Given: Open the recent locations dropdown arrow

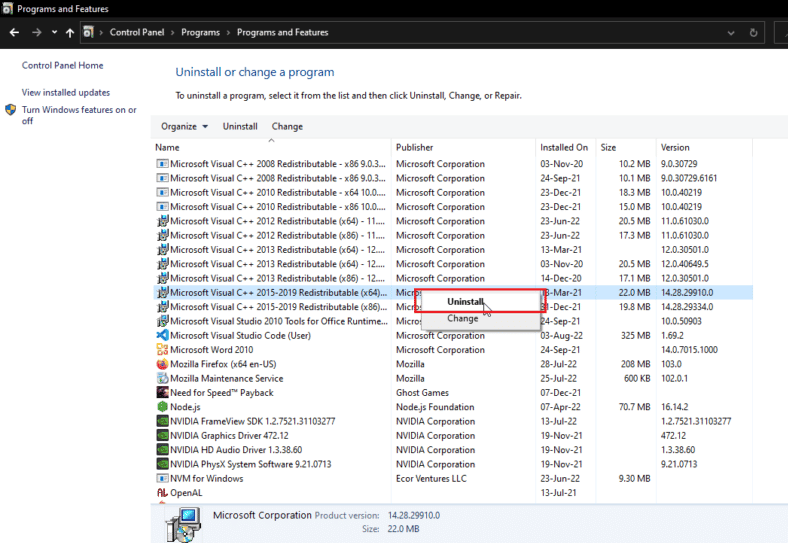Looking at the screenshot, I should pyautogui.click(x=54, y=33).
